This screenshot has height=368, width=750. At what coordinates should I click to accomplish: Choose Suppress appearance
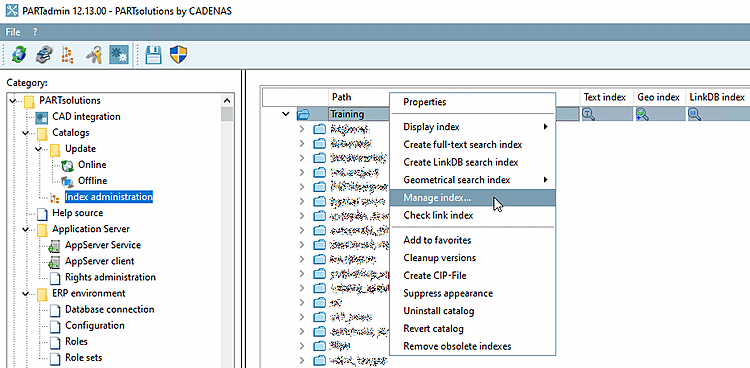pos(473,293)
